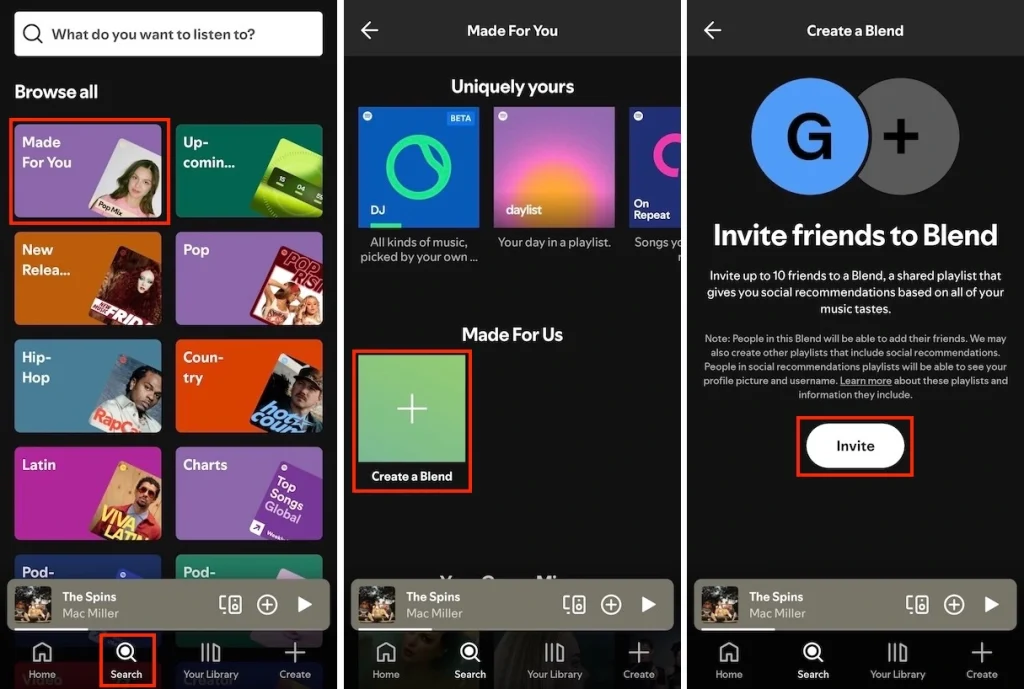The image size is (1024, 689).
Task: Select the Pop browse category
Action: point(248,278)
